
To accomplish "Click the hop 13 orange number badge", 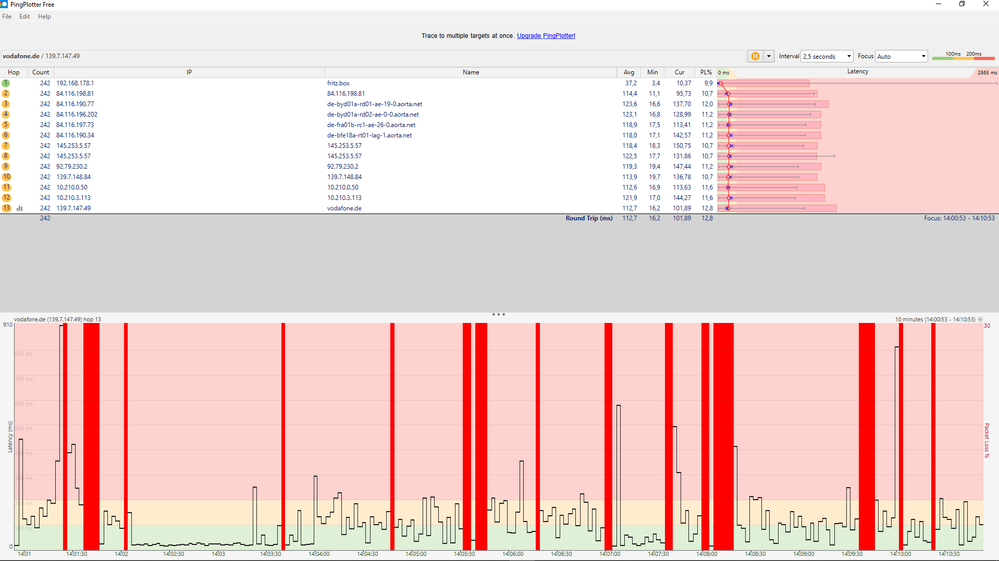I will (6, 208).
